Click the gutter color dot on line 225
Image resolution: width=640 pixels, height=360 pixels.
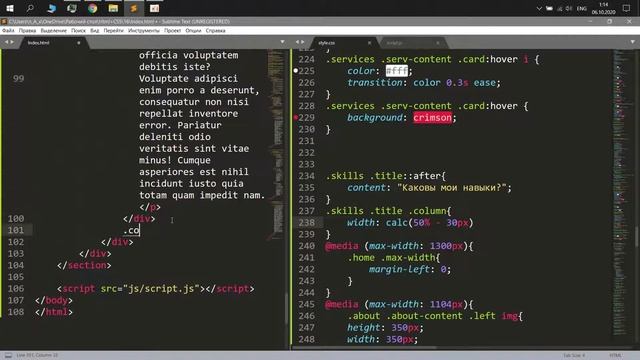296,71
